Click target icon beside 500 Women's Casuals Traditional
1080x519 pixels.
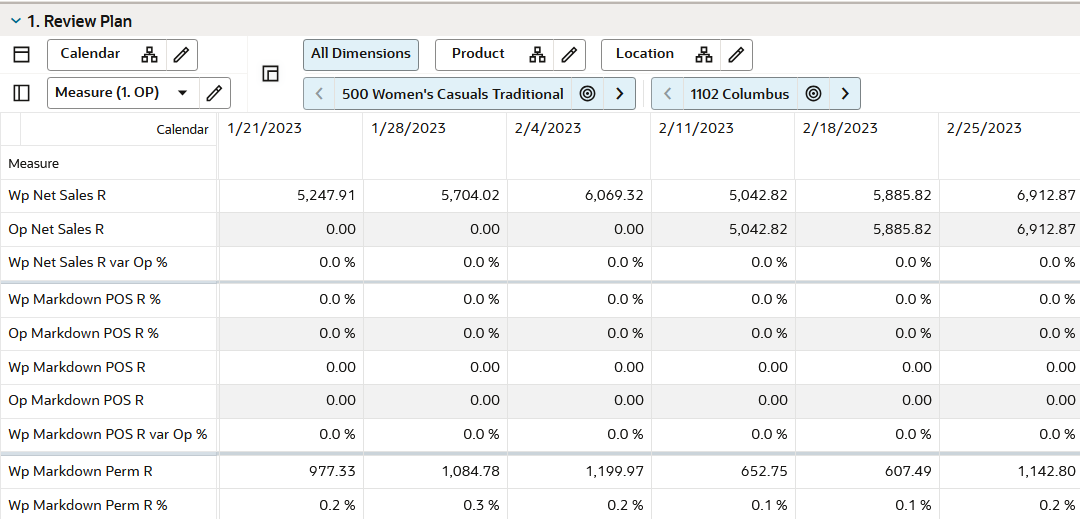(x=588, y=94)
